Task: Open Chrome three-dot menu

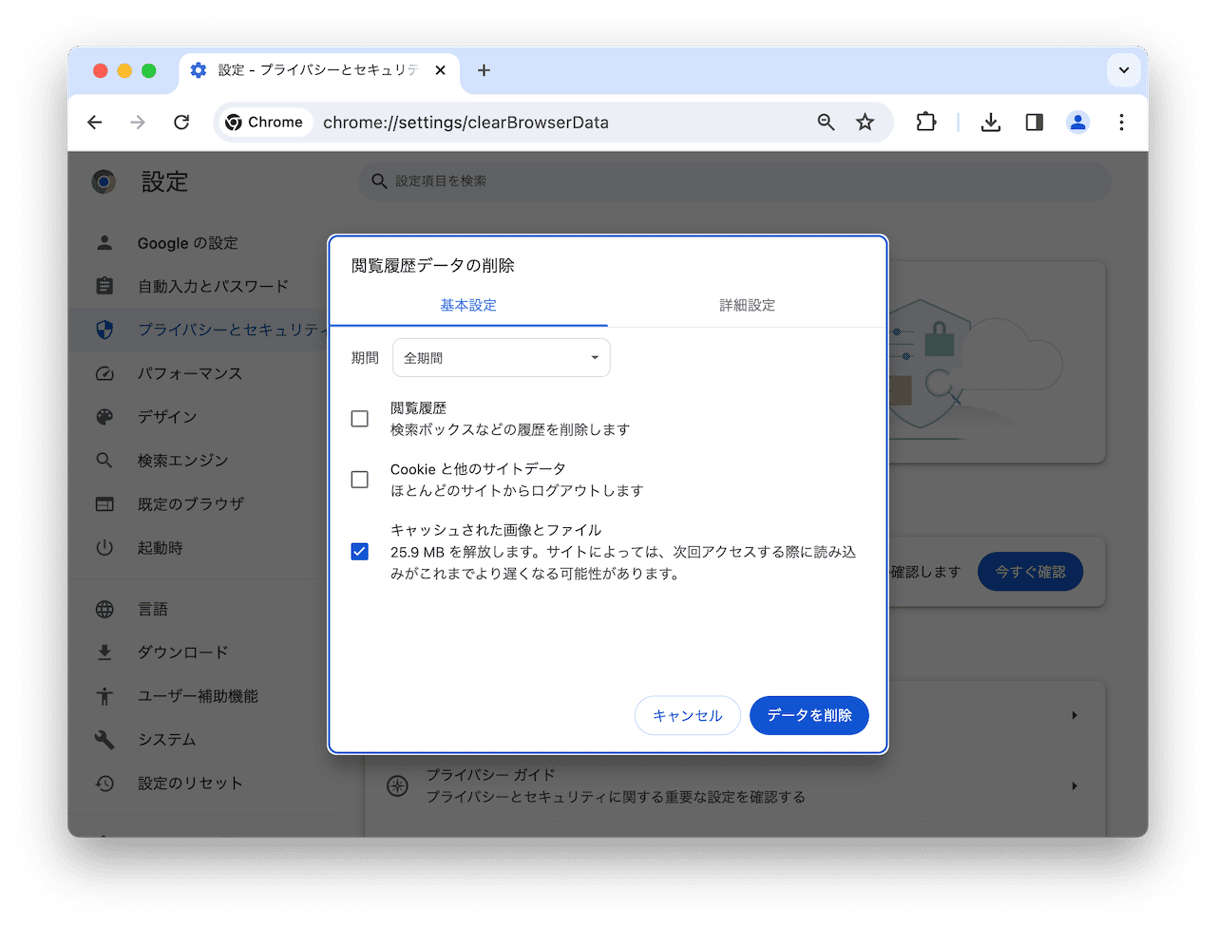Action: pos(1121,122)
